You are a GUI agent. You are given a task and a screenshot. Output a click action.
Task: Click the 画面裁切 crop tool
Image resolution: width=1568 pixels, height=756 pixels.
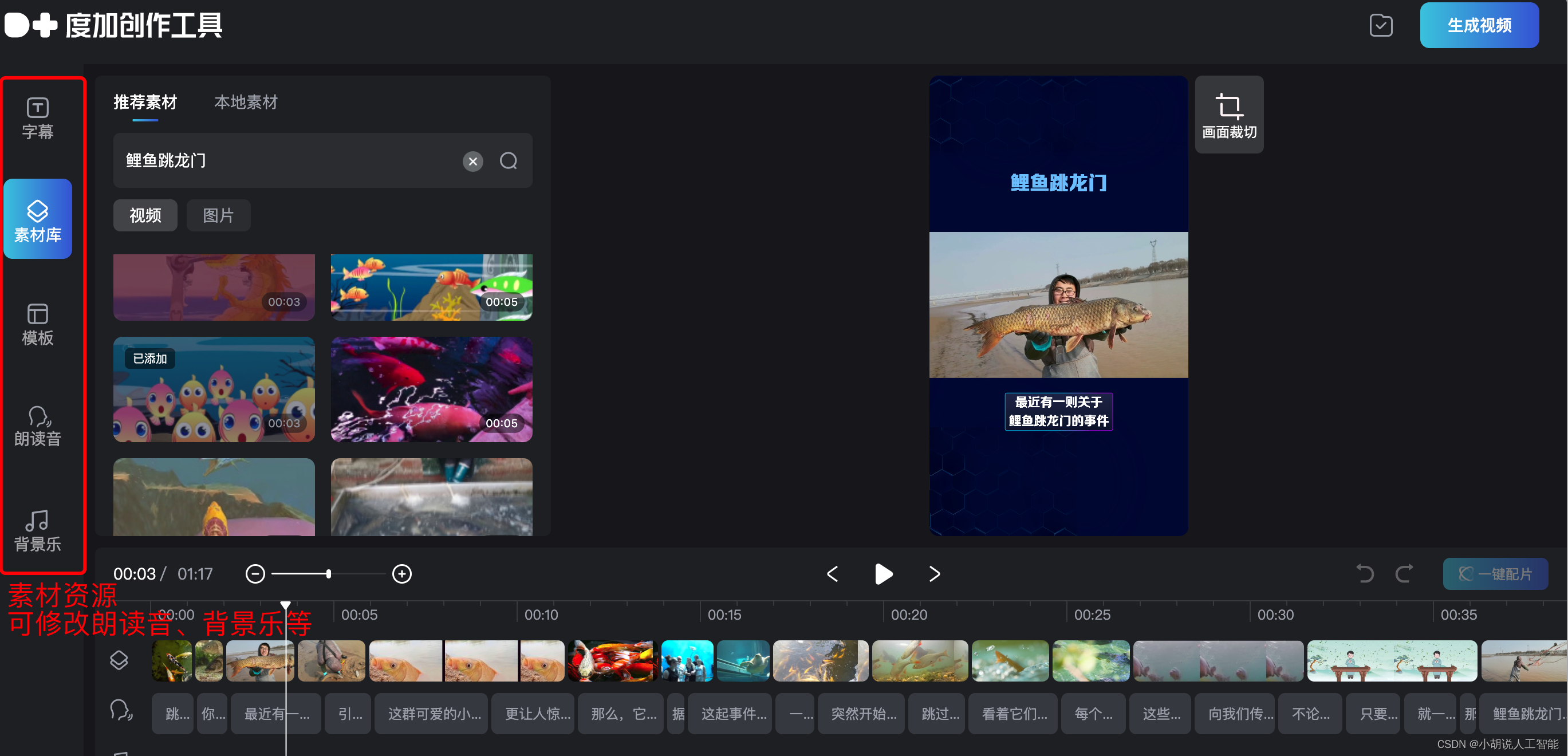(1228, 115)
